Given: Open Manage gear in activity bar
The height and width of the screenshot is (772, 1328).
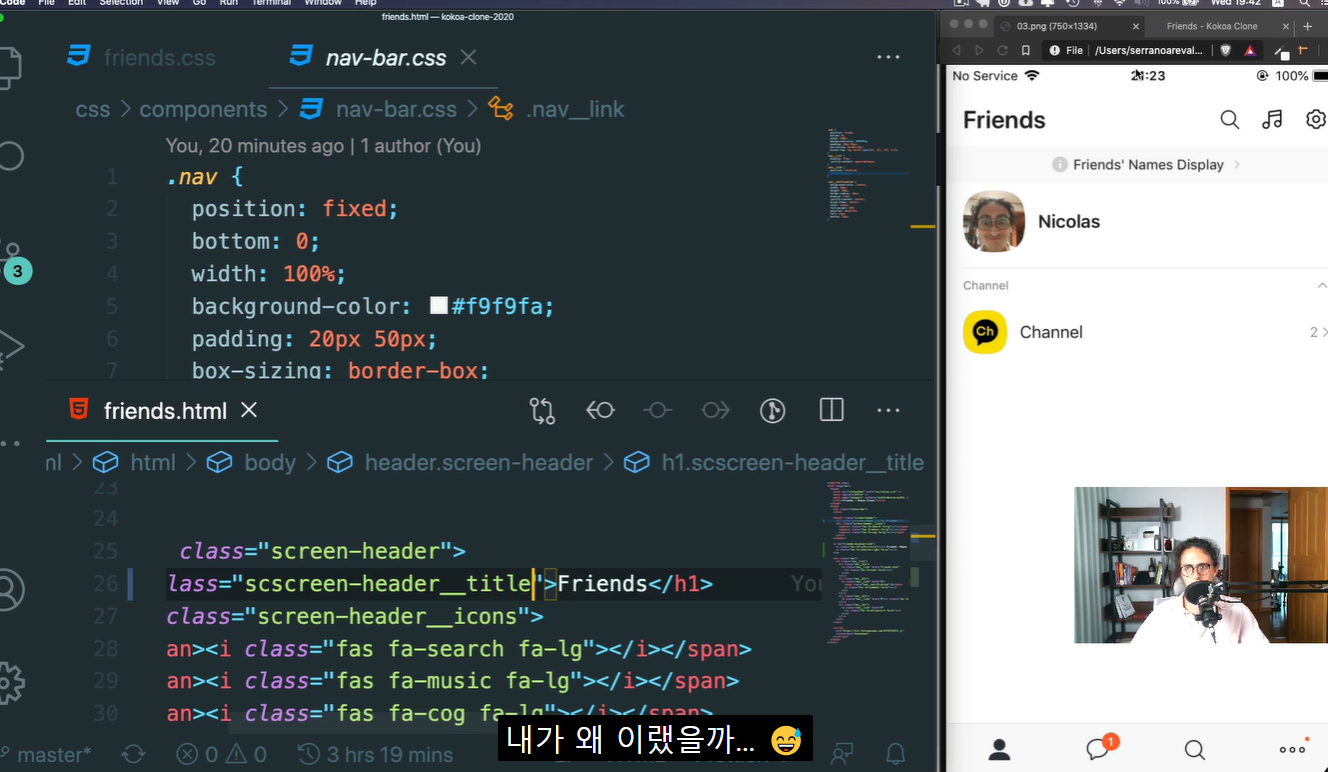Looking at the screenshot, I should click(x=10, y=682).
